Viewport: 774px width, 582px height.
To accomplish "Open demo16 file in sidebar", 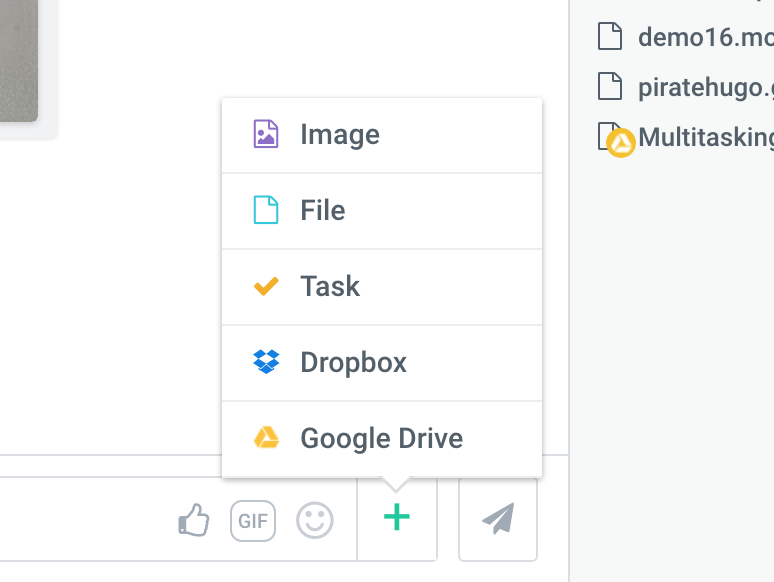I will pyautogui.click(x=706, y=37).
